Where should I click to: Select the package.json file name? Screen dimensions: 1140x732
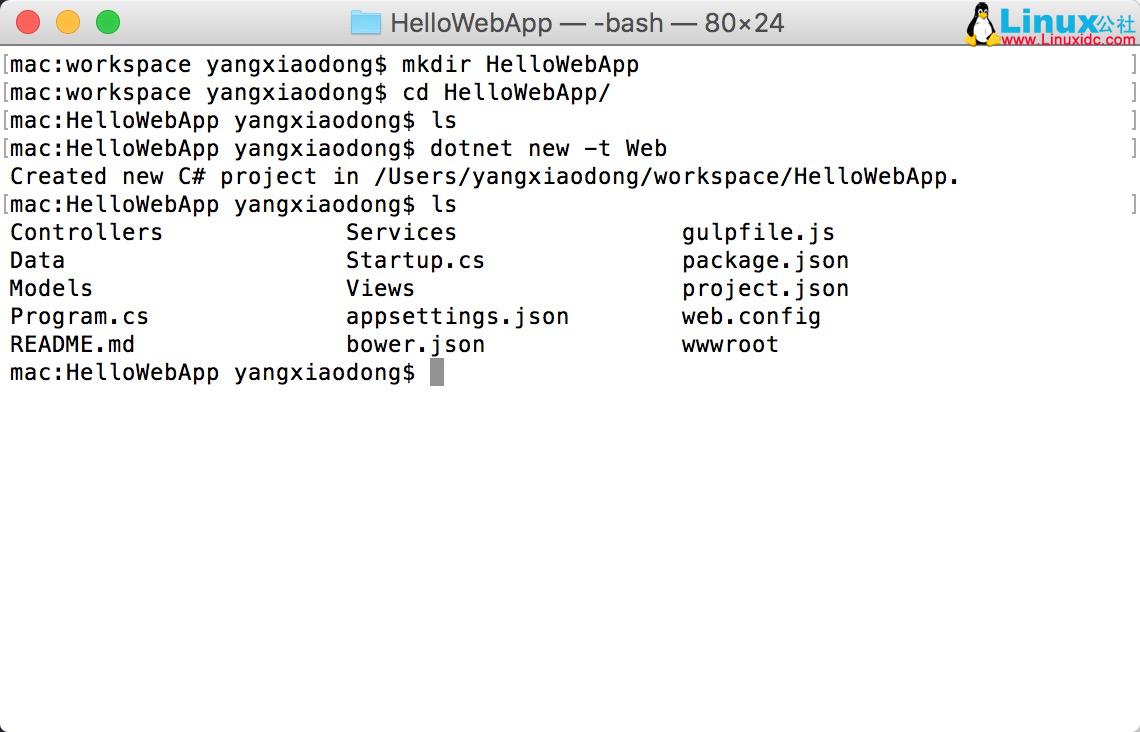[765, 260]
